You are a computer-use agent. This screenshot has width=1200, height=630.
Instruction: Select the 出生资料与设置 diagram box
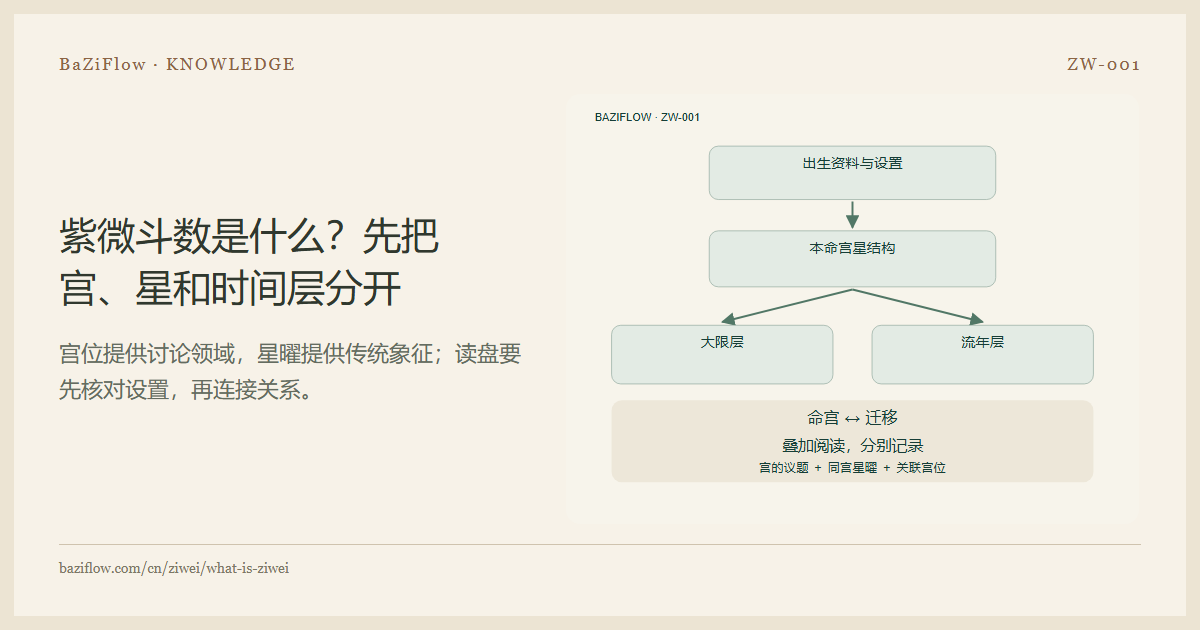point(852,173)
